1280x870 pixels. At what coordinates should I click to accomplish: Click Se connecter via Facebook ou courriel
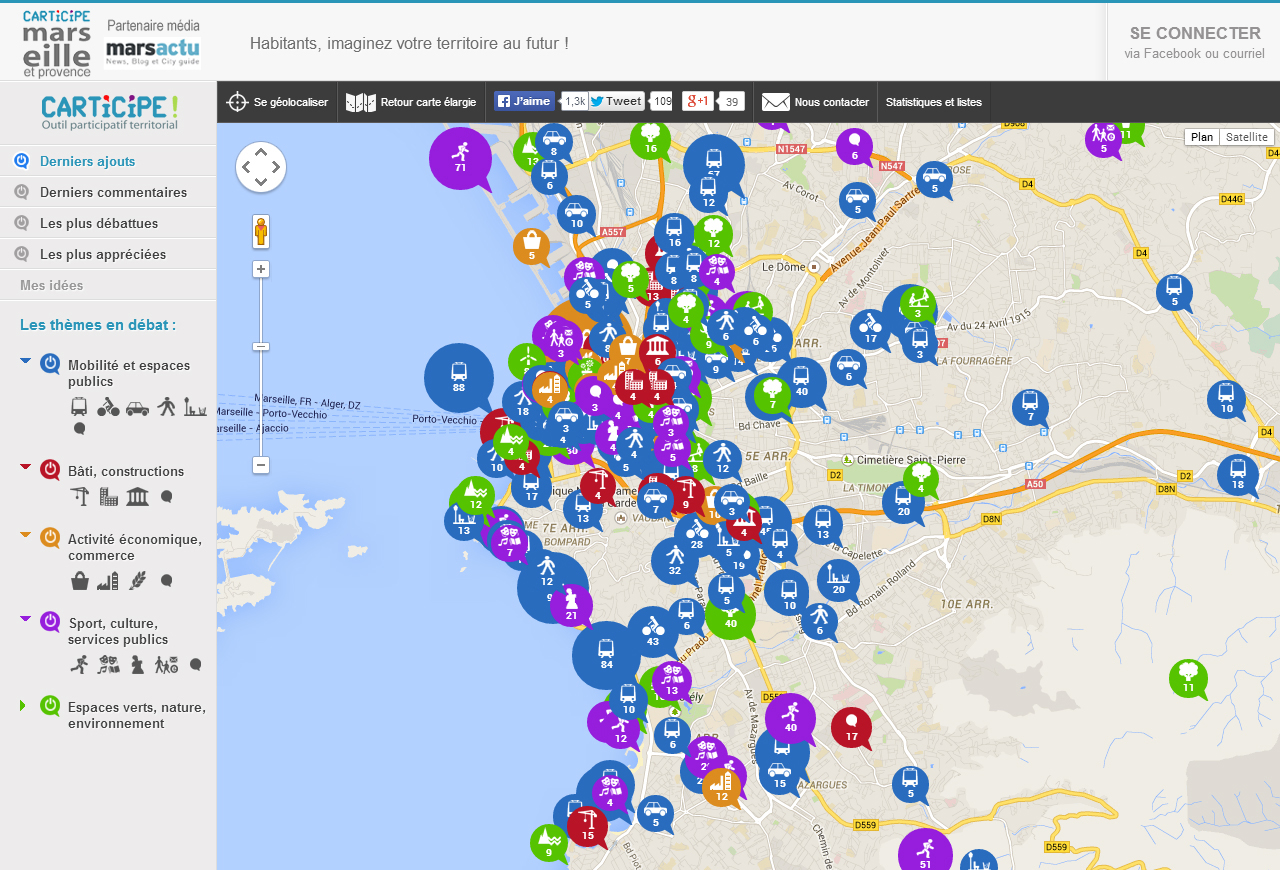1194,42
